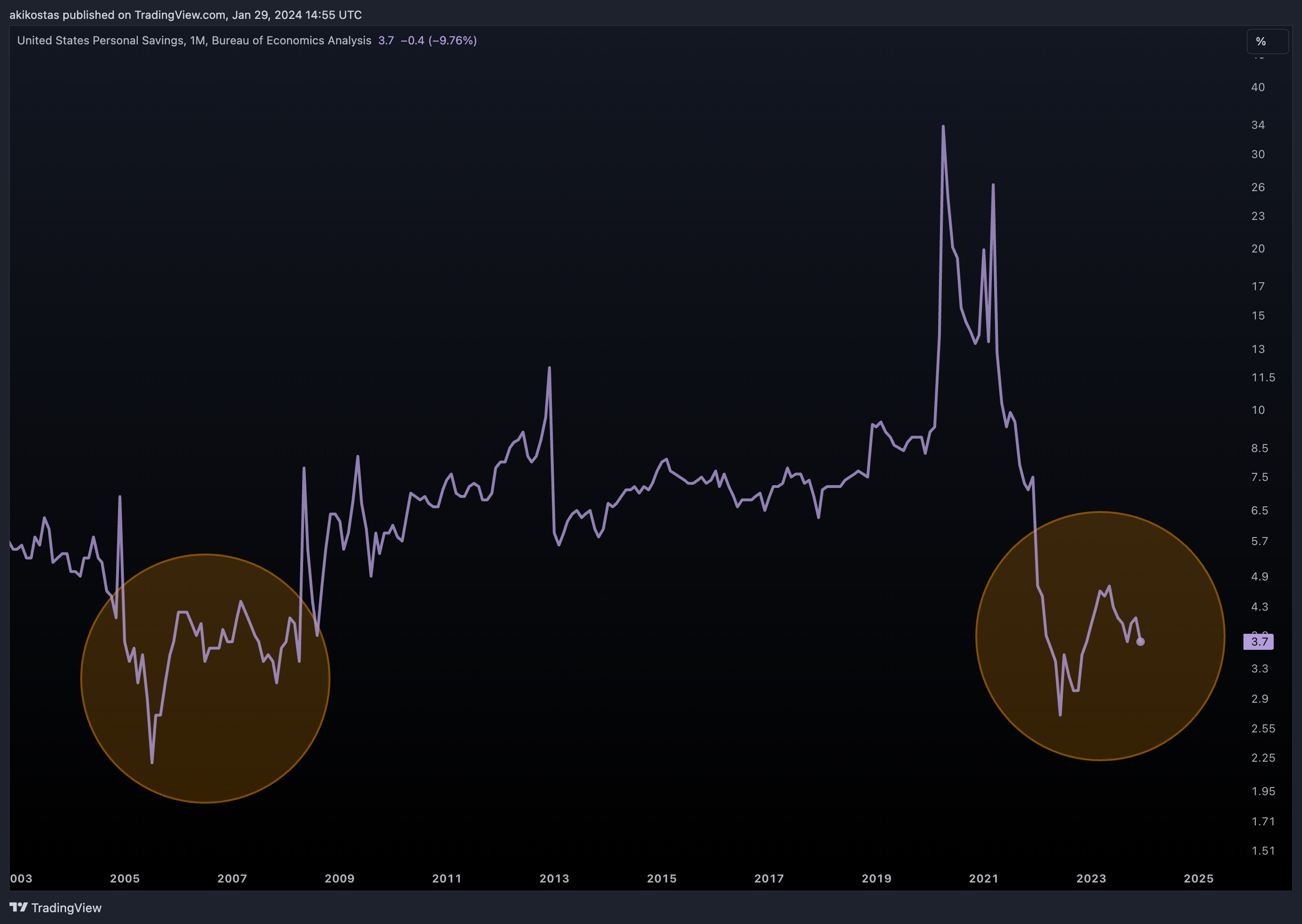Screen dimensions: 1302x924
Task: Click the 30 value on price axis
Action: point(1258,154)
